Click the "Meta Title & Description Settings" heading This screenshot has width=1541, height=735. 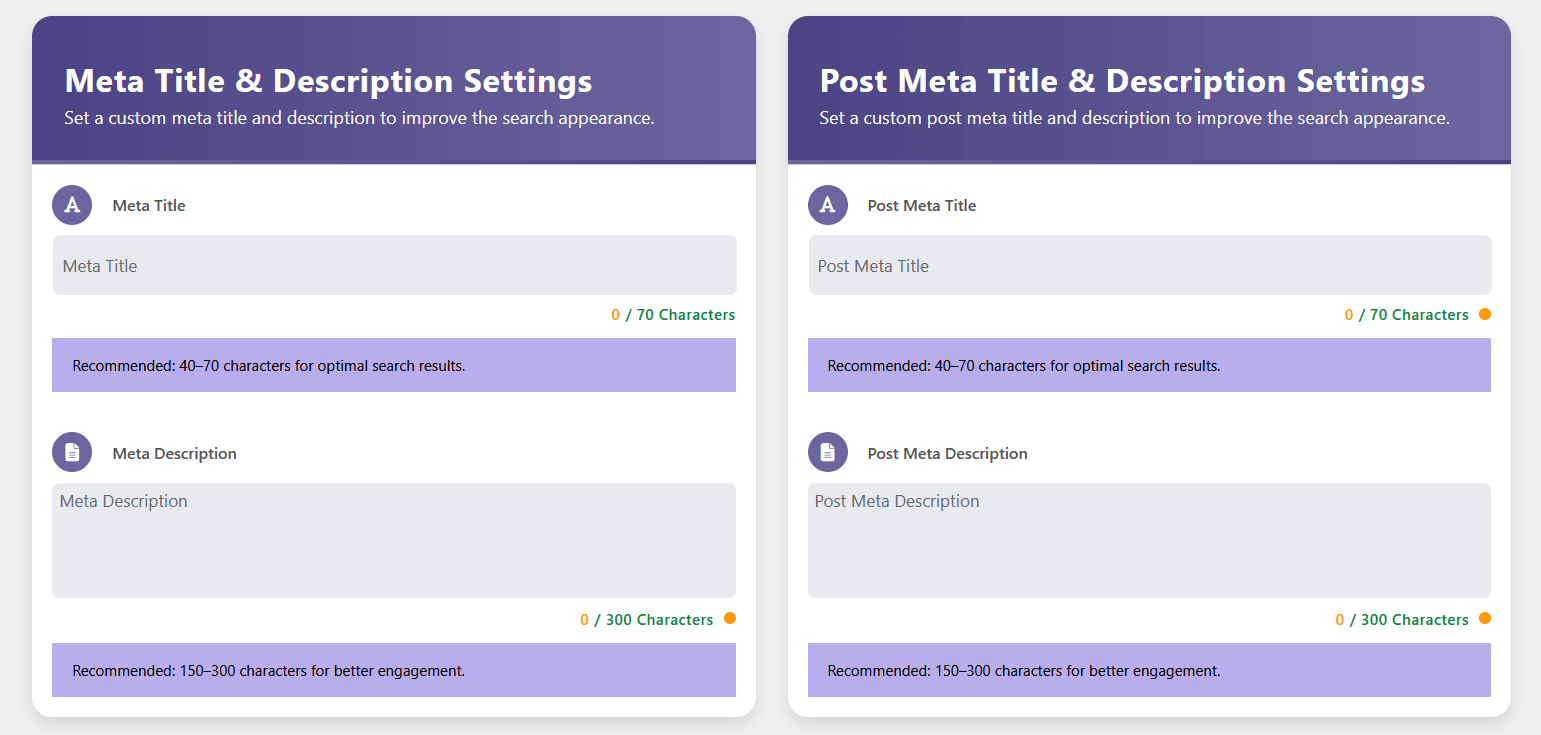(328, 81)
